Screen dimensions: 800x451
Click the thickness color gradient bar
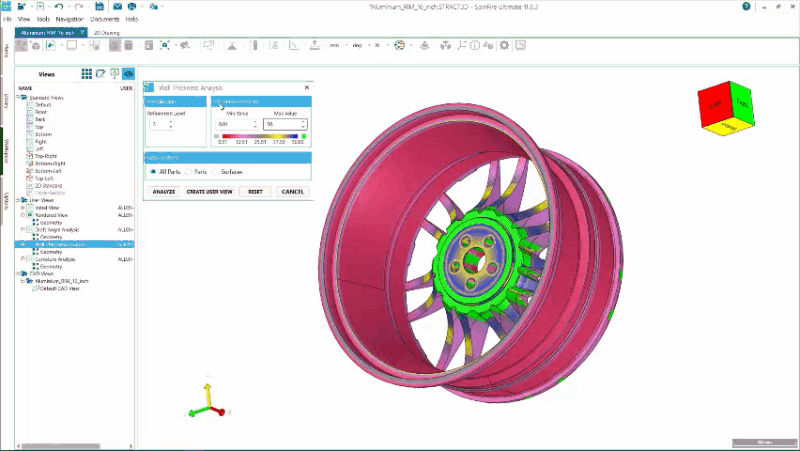coord(261,136)
